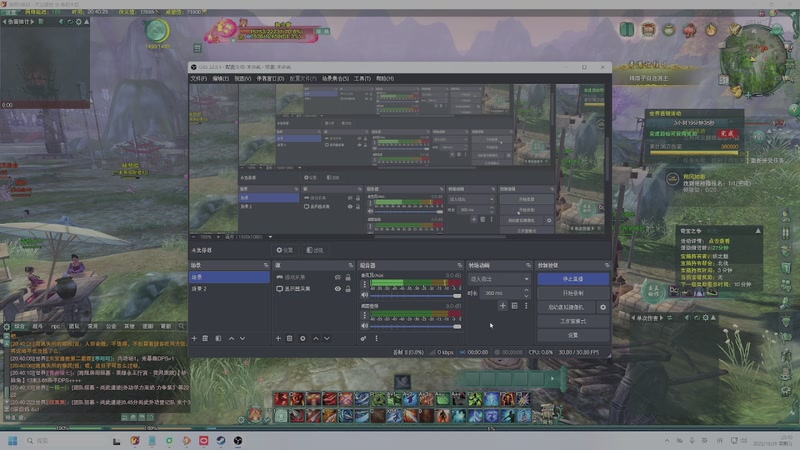Viewport: 800px width, 450px height.
Task: Open scene filters icon in Scenes toolbar
Action: click(x=218, y=338)
